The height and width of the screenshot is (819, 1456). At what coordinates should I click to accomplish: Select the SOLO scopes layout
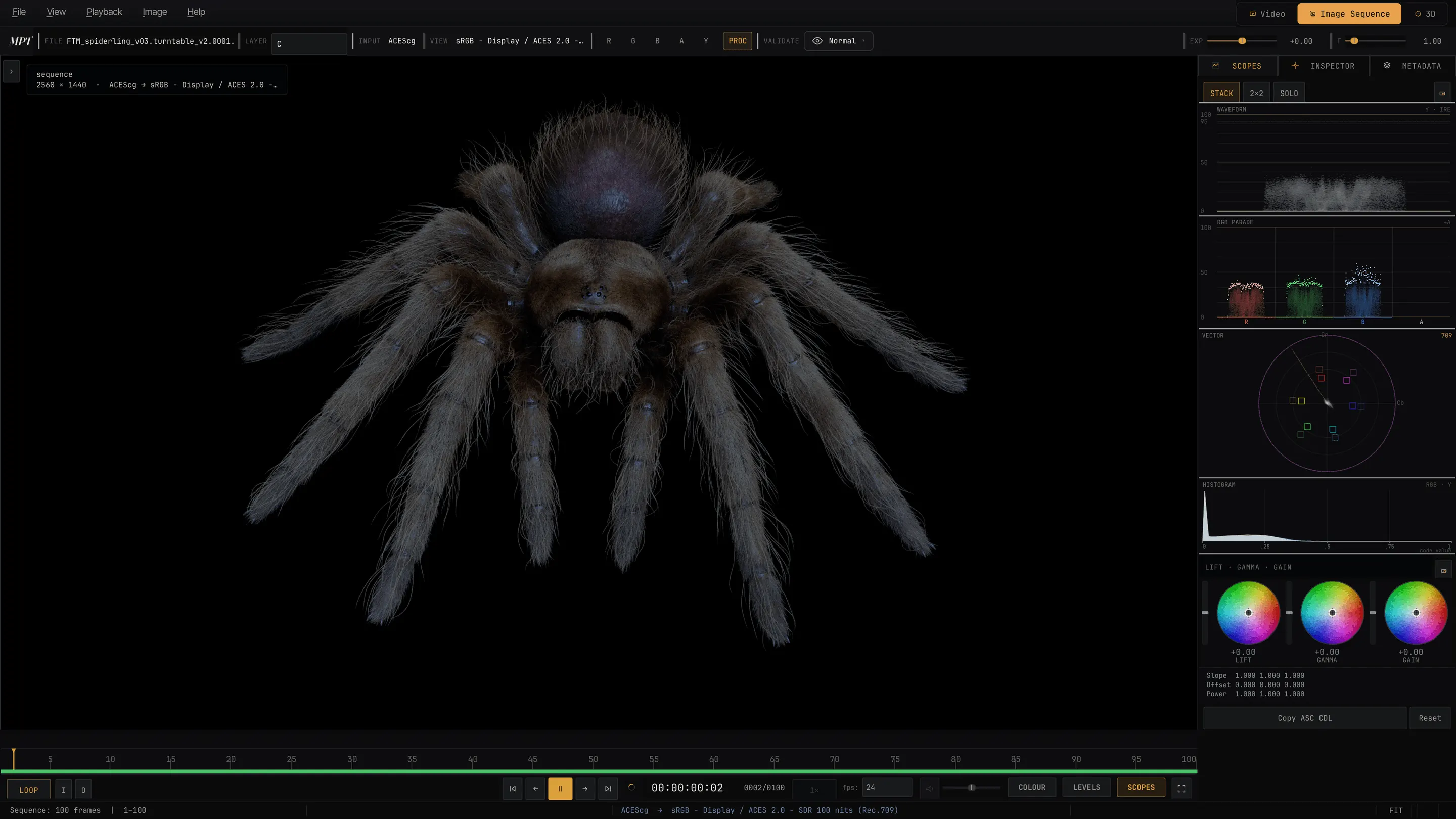click(x=1289, y=93)
